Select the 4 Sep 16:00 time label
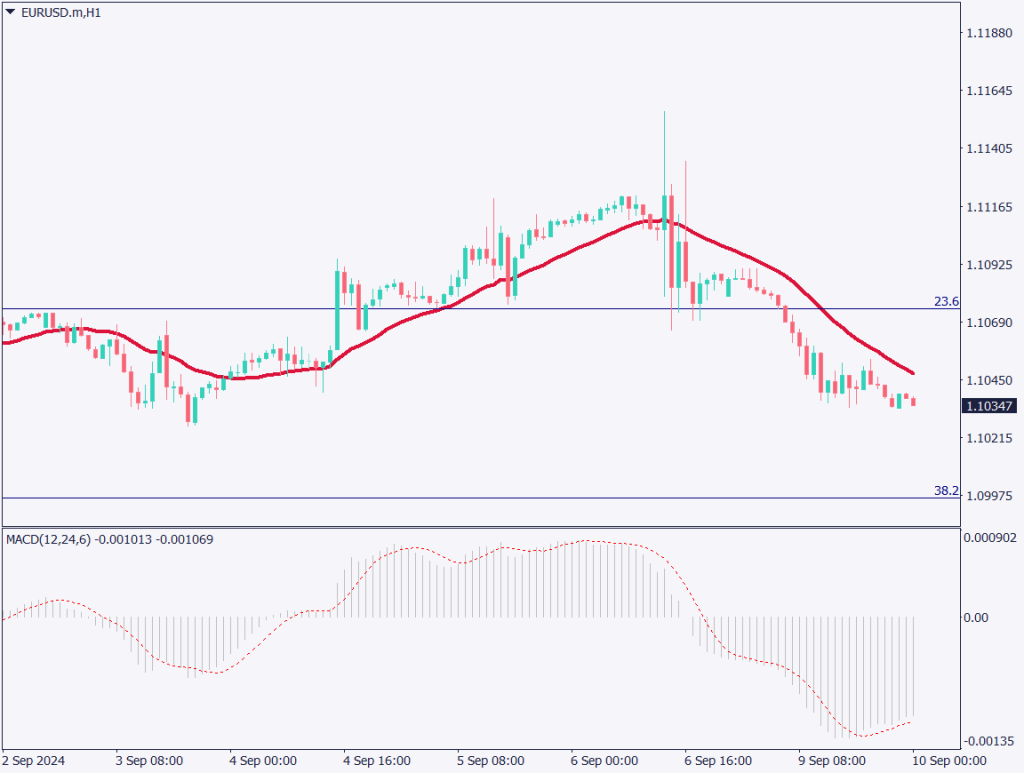1024x773 pixels. (376, 761)
